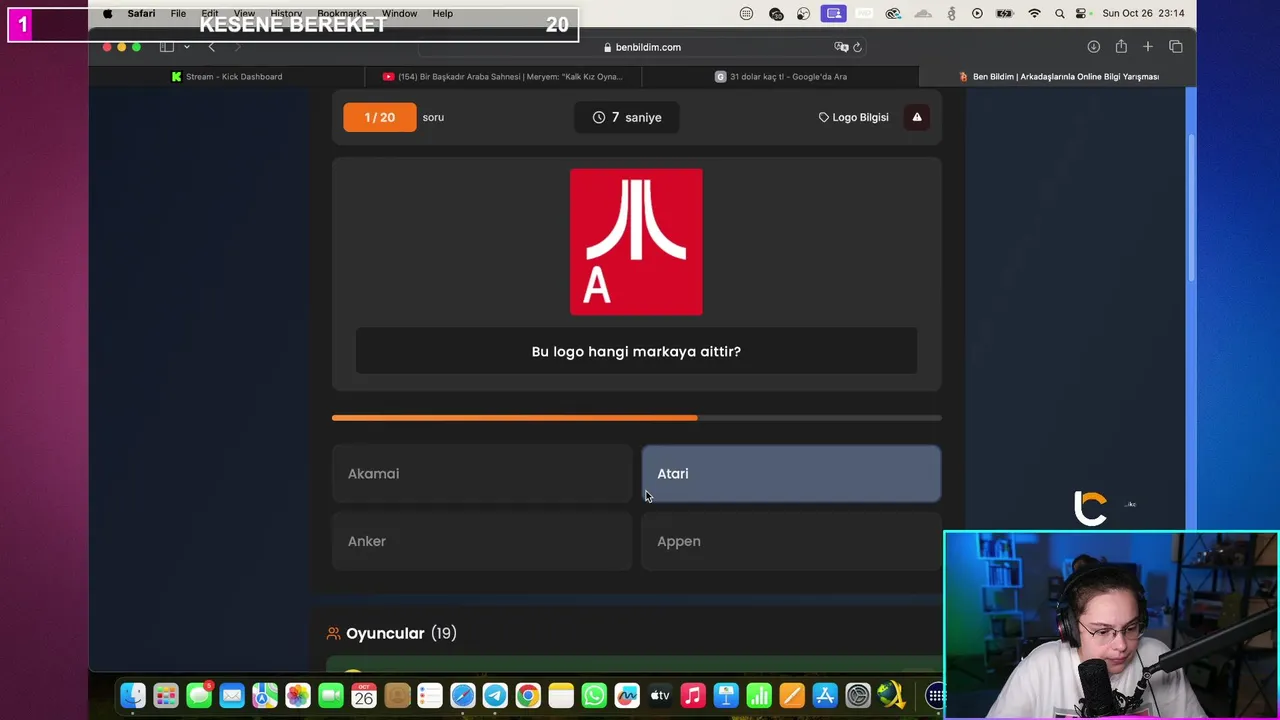Open Finder from the dock
The image size is (1280, 720).
tap(133, 695)
